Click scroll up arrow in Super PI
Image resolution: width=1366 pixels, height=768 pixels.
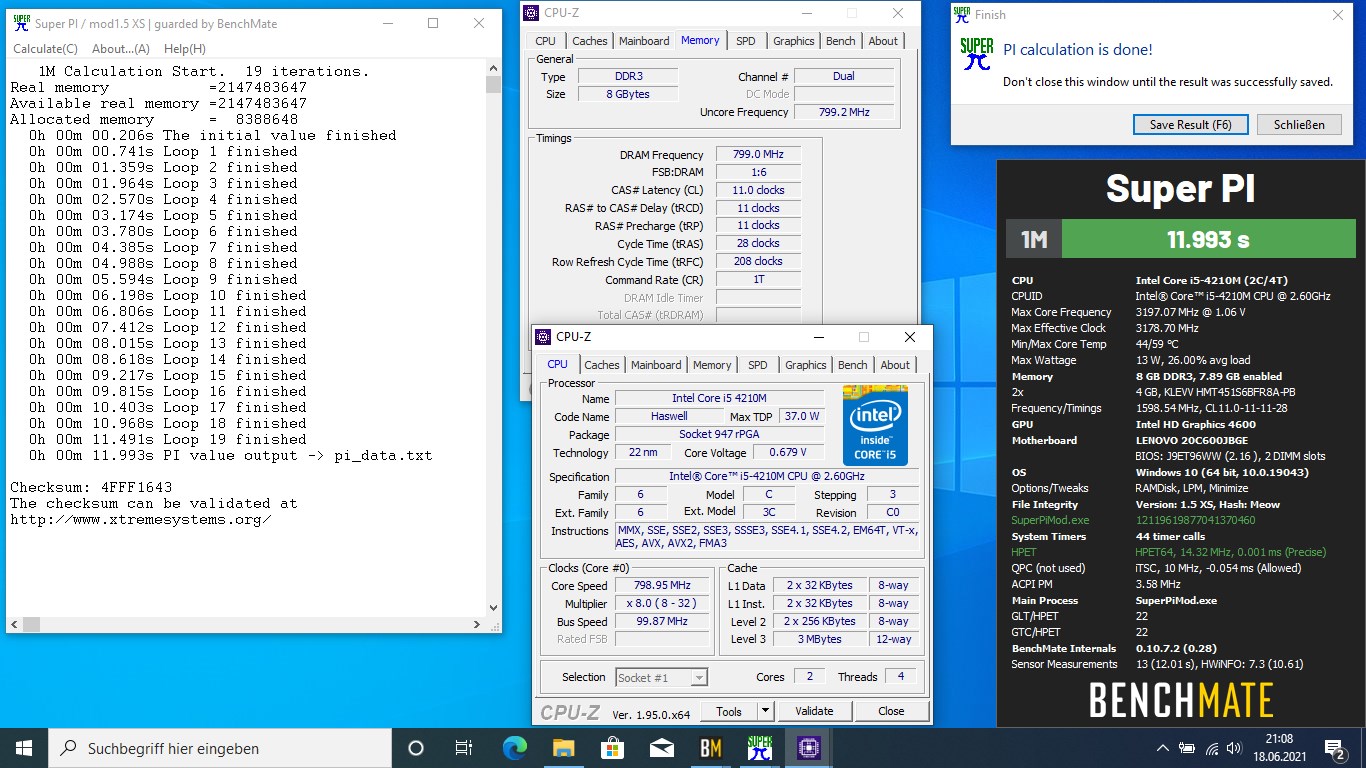tap(493, 68)
